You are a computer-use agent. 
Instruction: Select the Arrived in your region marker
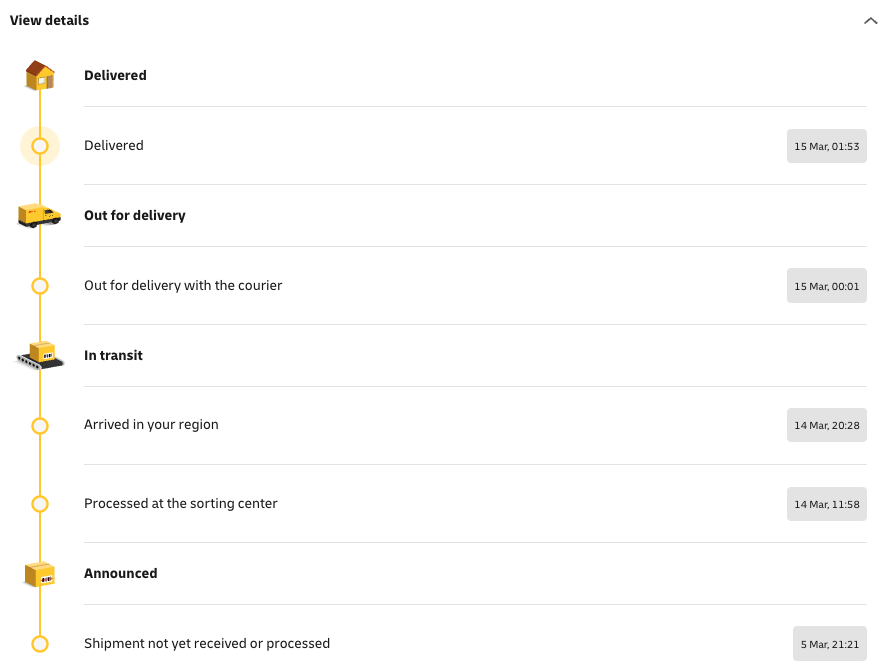40,425
